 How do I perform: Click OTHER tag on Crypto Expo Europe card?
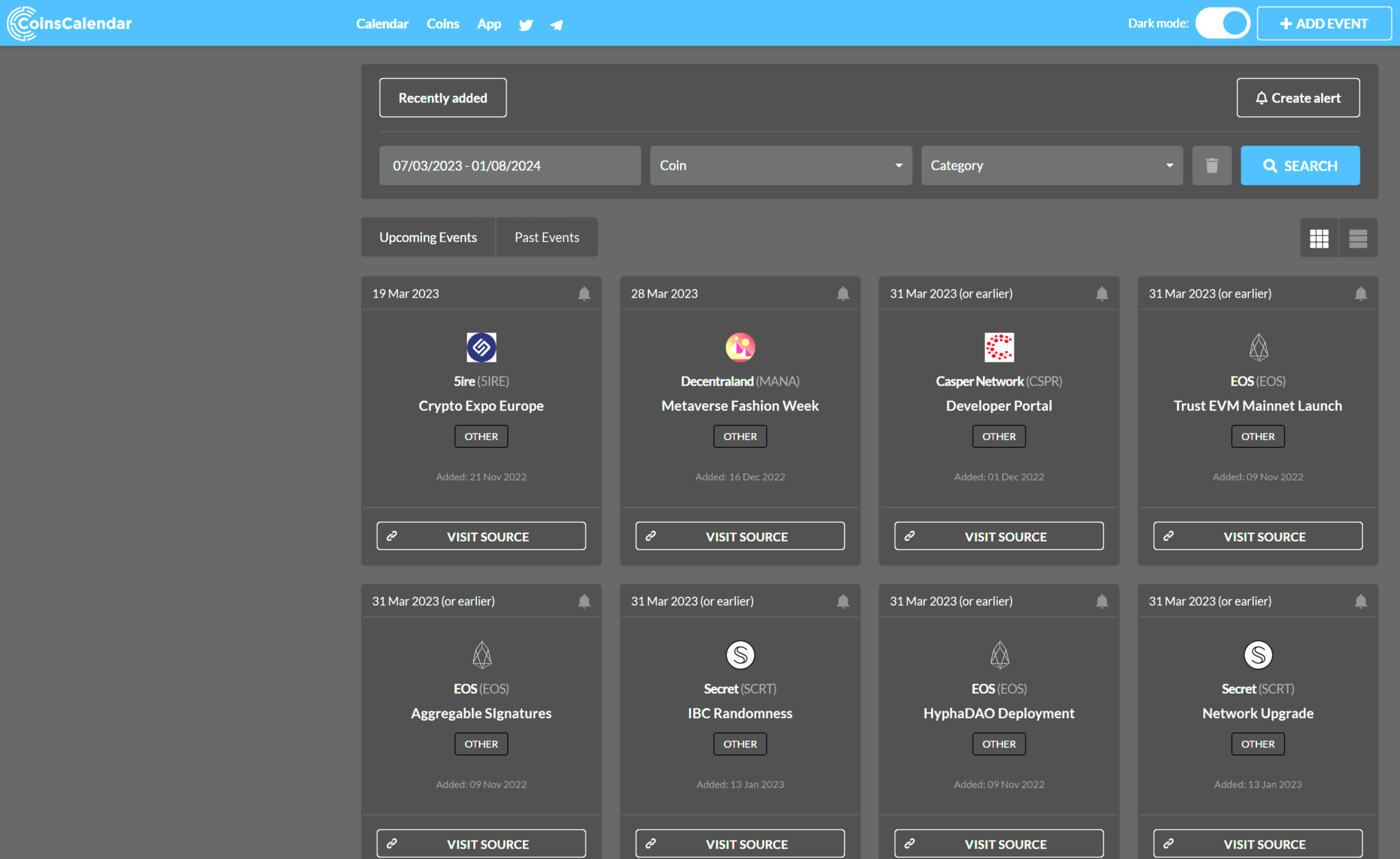coord(481,436)
